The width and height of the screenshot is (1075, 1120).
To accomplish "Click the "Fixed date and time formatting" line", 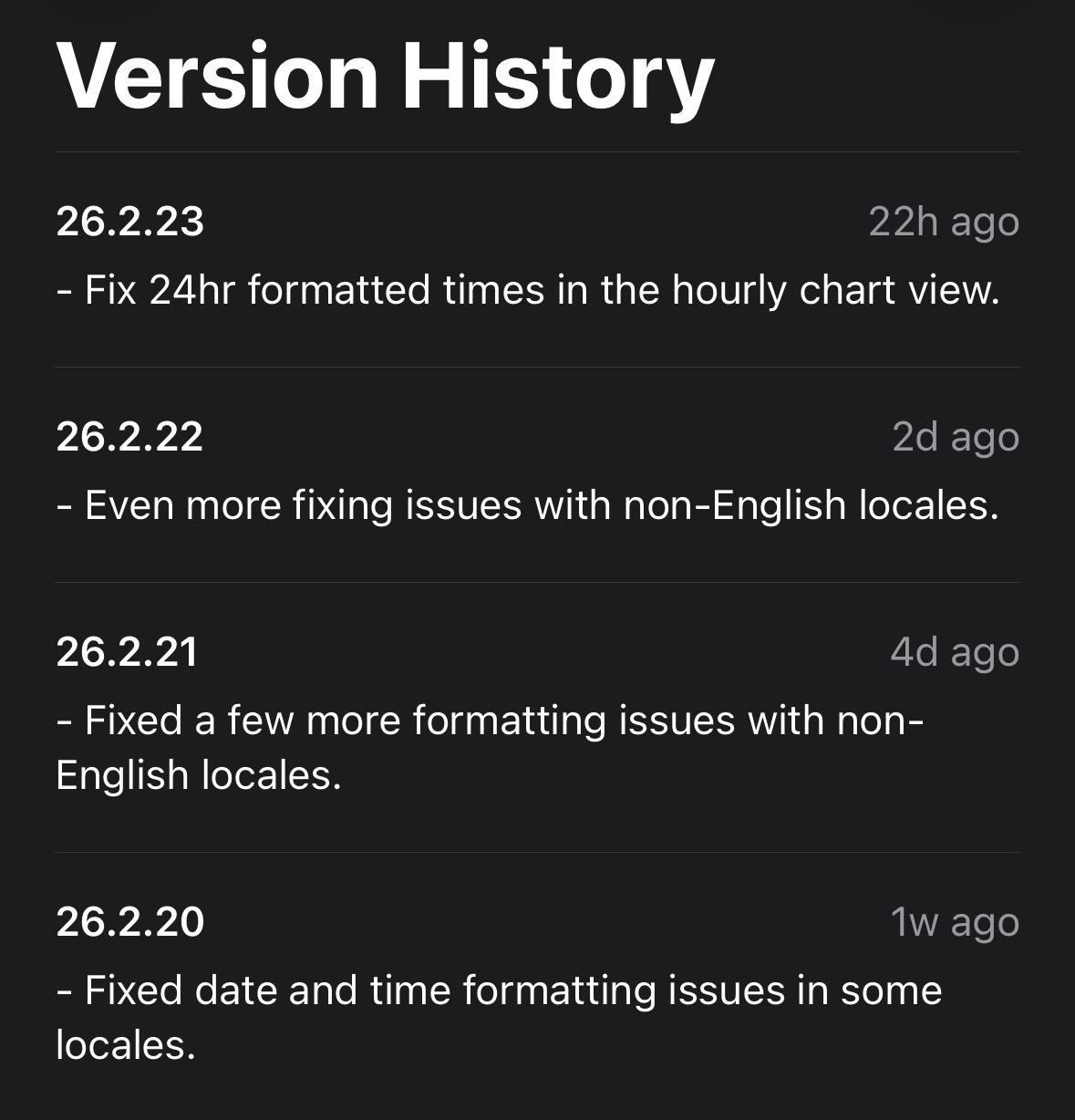I will click(x=499, y=990).
